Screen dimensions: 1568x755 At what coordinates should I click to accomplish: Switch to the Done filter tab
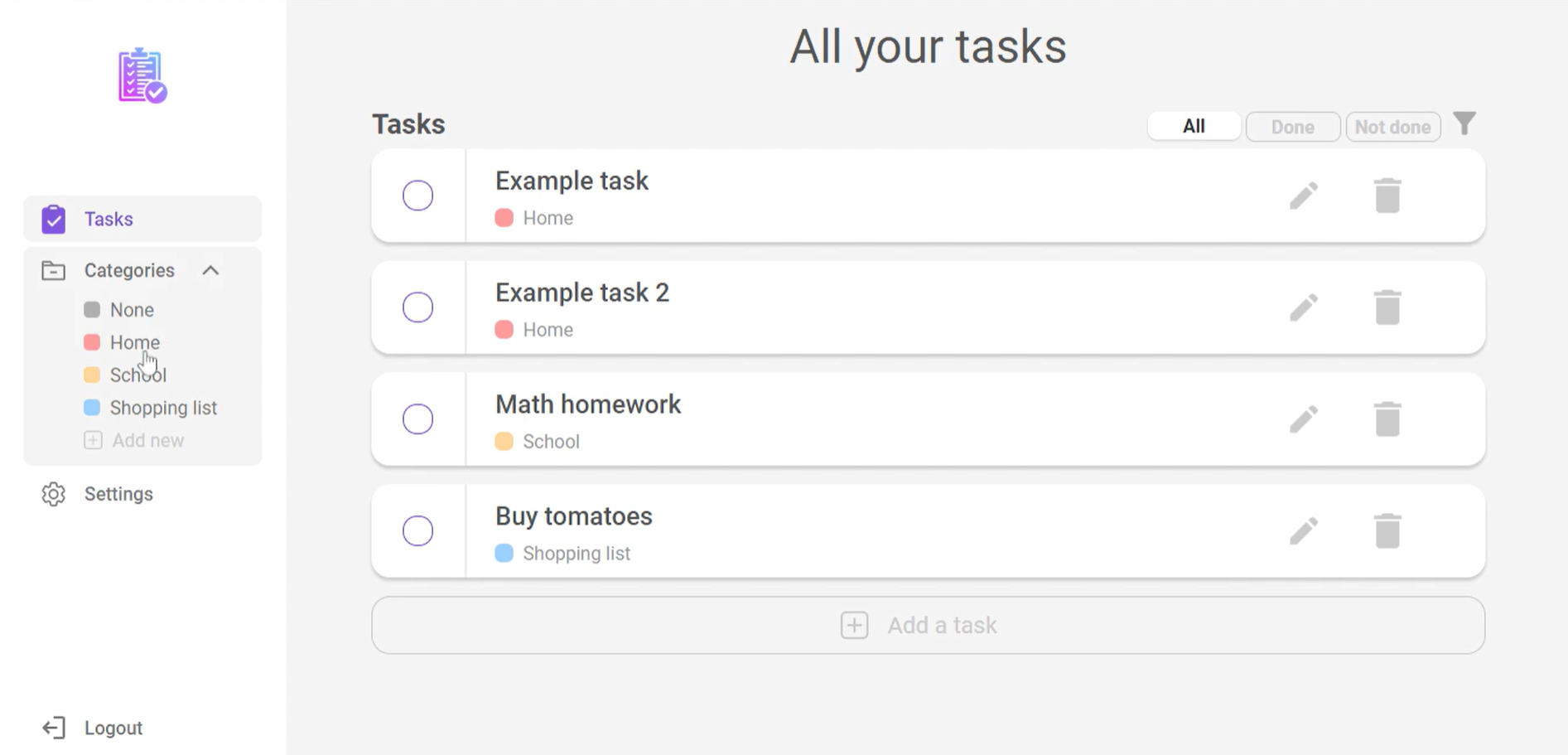tap(1293, 127)
